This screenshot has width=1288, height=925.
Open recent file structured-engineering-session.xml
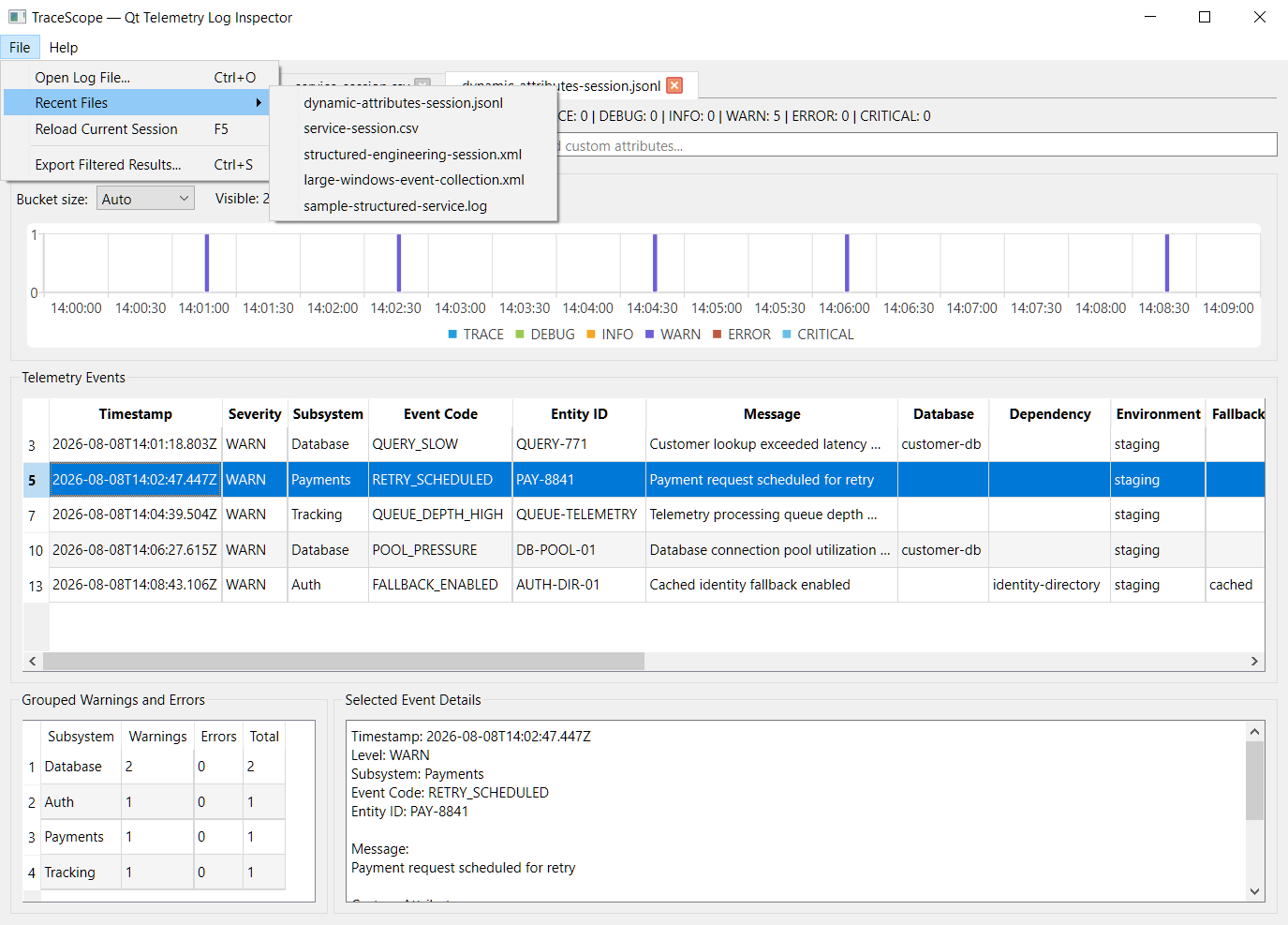413,155
